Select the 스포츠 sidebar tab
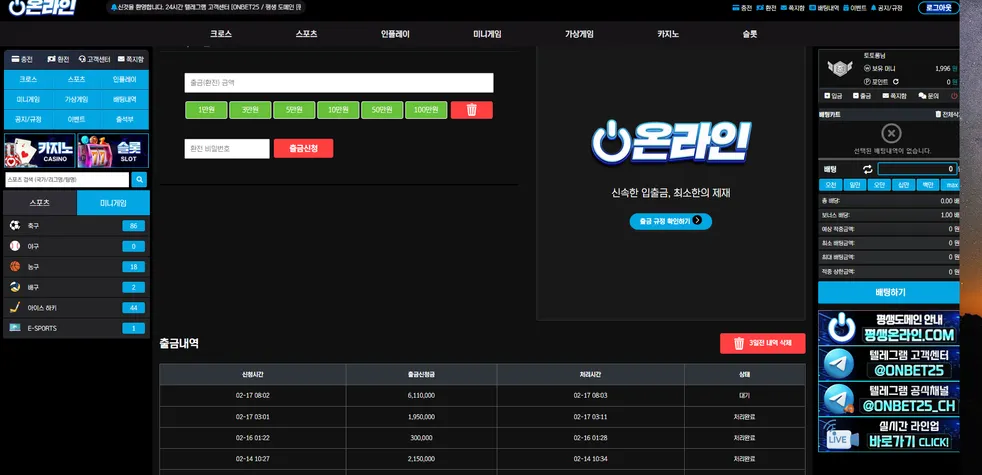 pyautogui.click(x=40, y=203)
